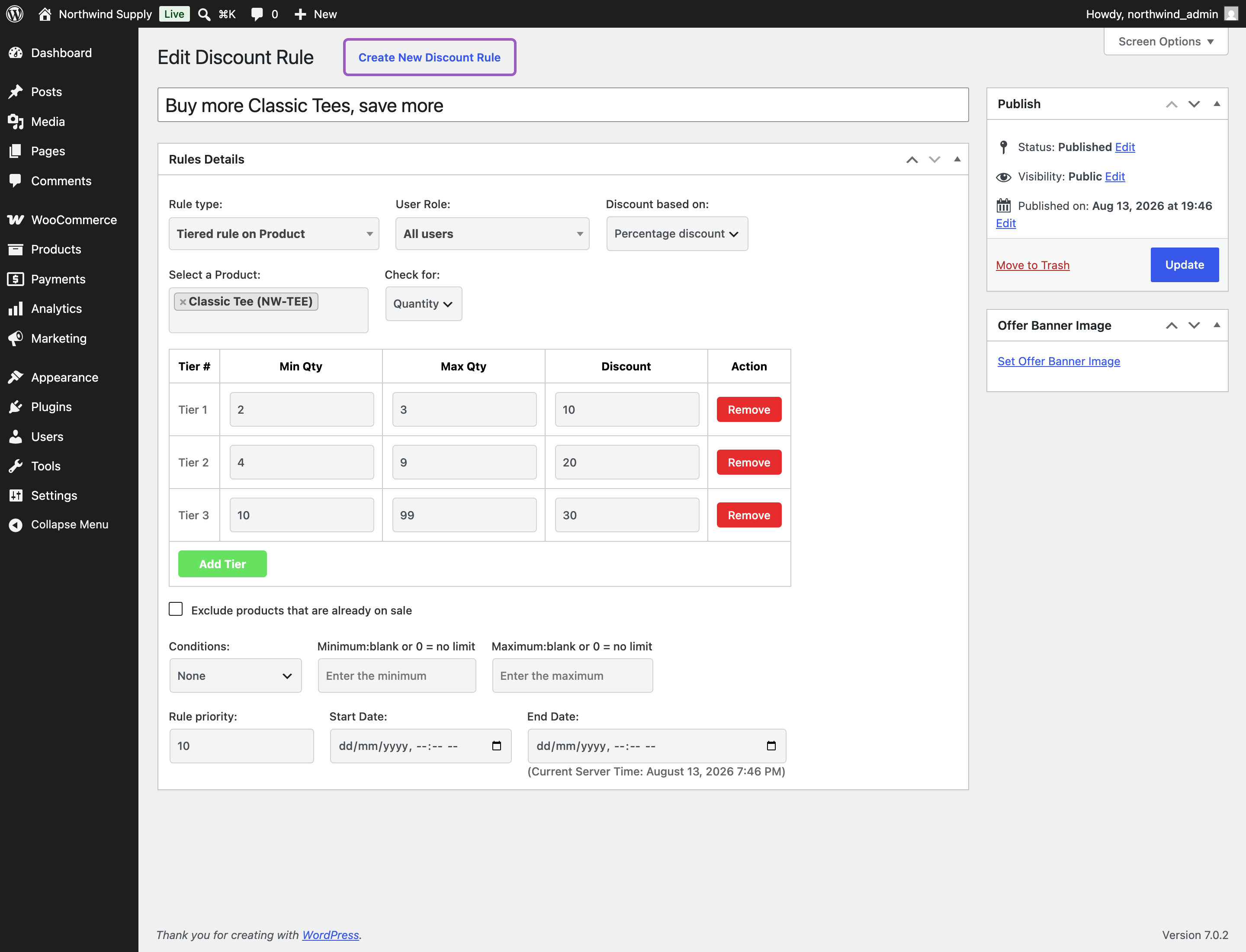1246x952 pixels.
Task: Click the Posts pin icon
Action: tap(16, 92)
